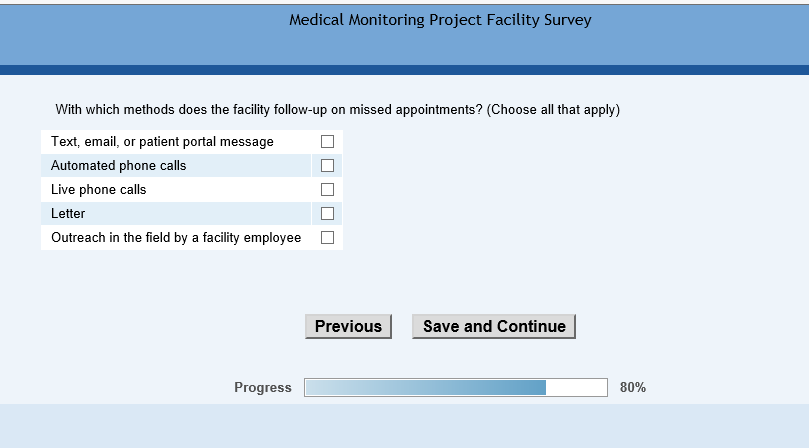Select the Letter checkbox
Screen dimensions: 809x448
pyautogui.click(x=327, y=214)
